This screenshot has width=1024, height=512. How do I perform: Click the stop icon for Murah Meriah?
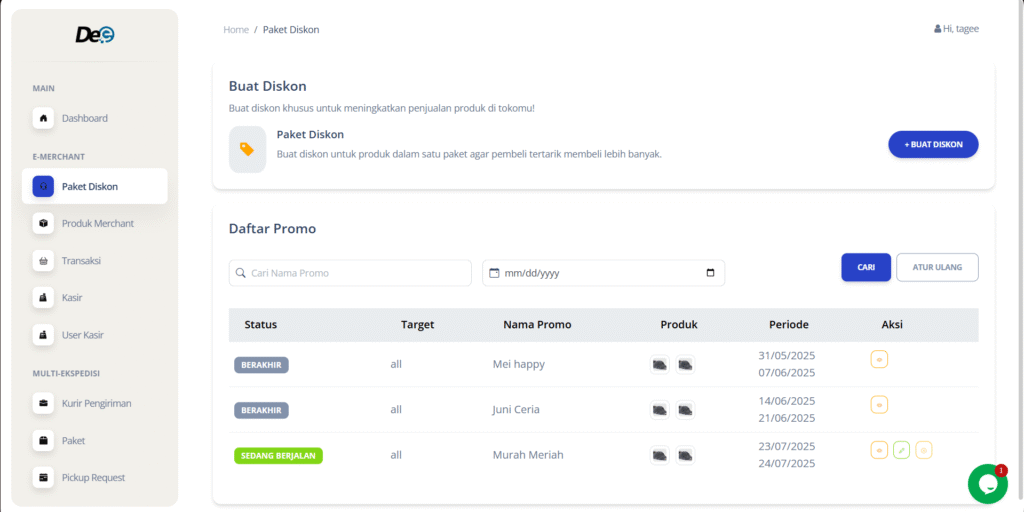pos(924,451)
